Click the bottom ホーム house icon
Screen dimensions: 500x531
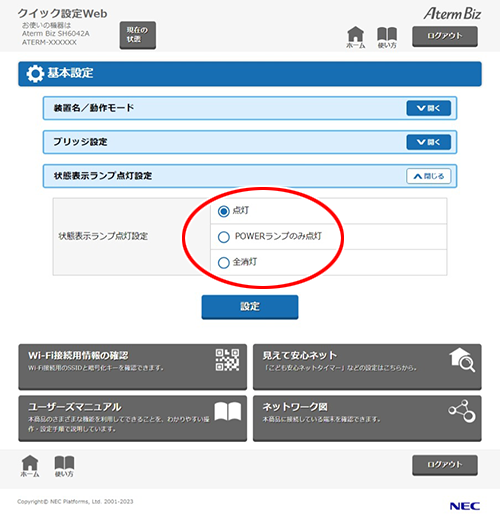[x=30, y=466]
